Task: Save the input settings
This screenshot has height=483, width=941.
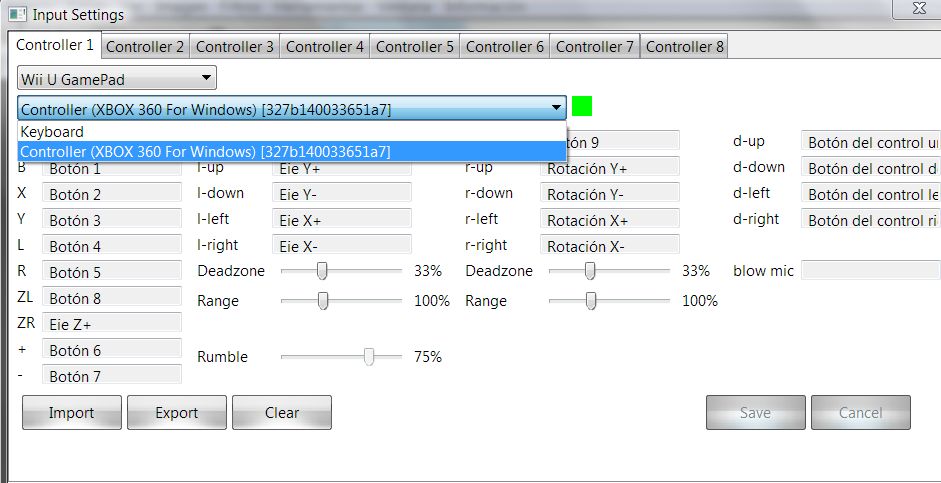Action: 756,413
